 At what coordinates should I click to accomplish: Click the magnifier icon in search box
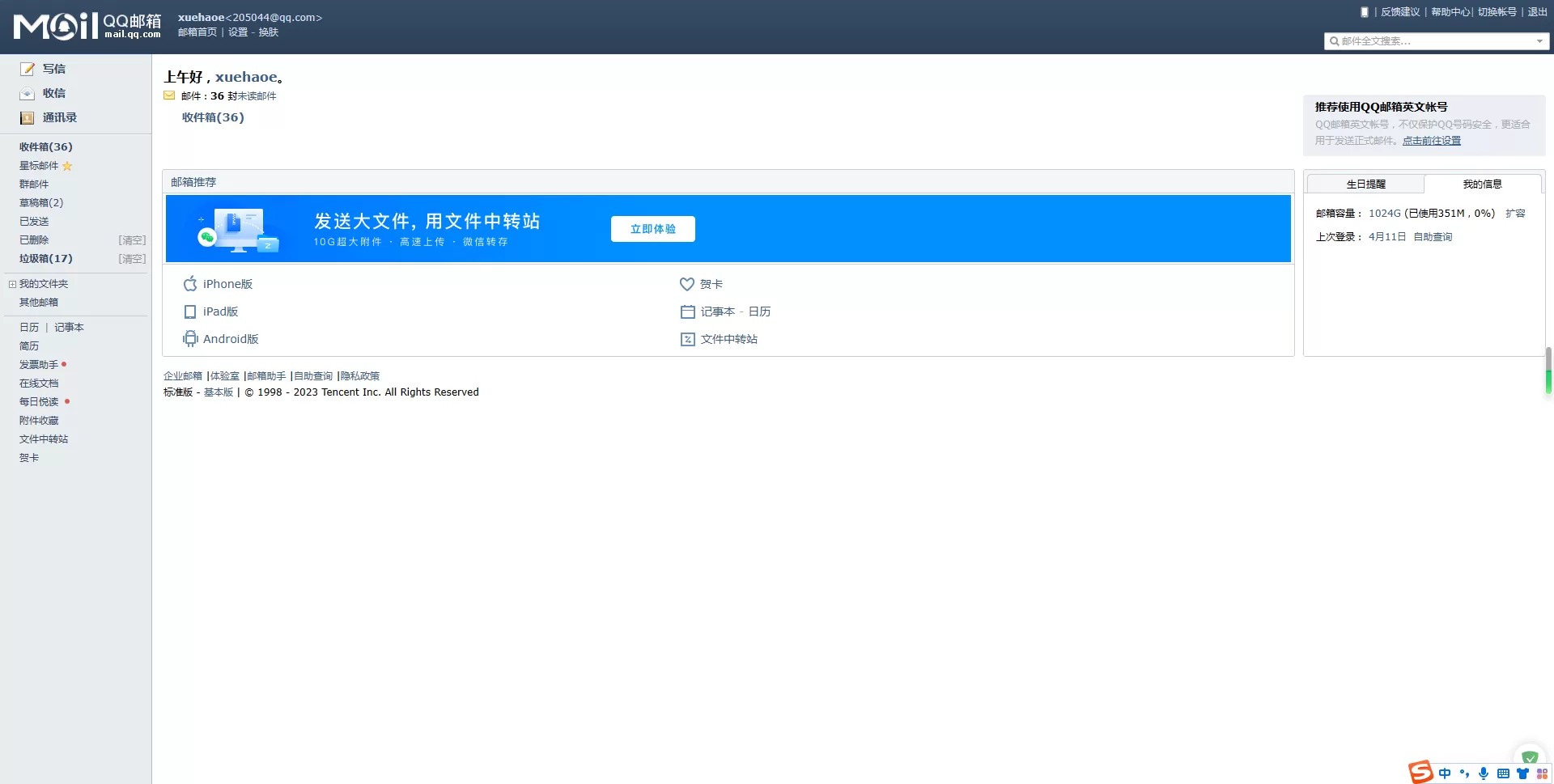(1335, 41)
